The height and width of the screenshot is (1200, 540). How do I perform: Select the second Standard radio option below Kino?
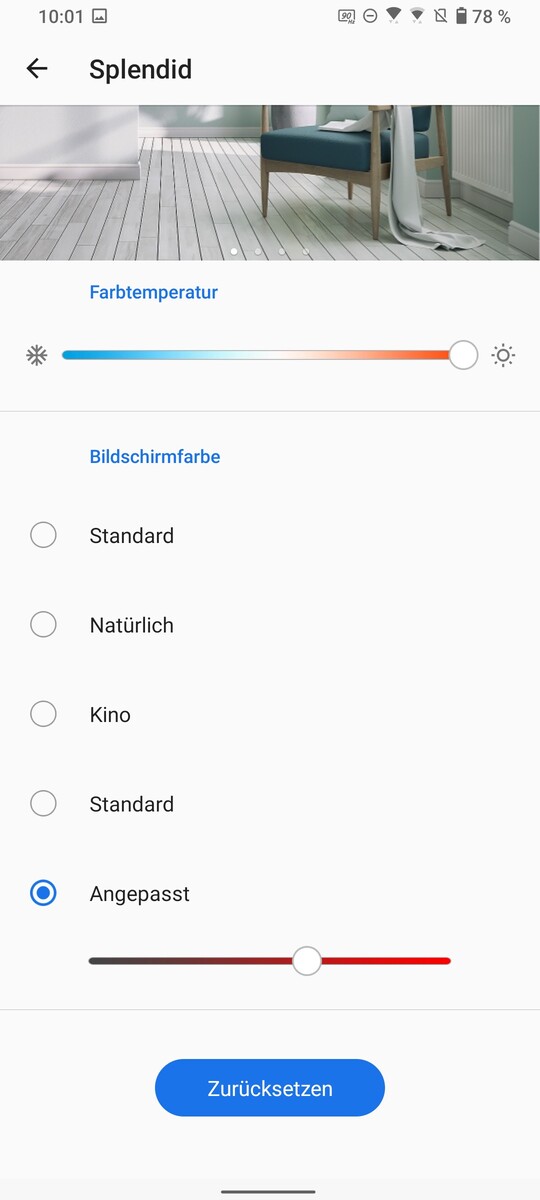tap(43, 804)
